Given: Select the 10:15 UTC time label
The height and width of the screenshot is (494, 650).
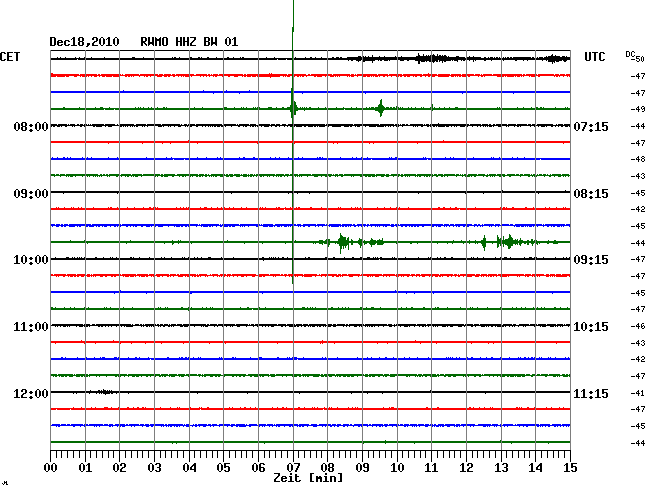Looking at the screenshot, I should [591, 327].
